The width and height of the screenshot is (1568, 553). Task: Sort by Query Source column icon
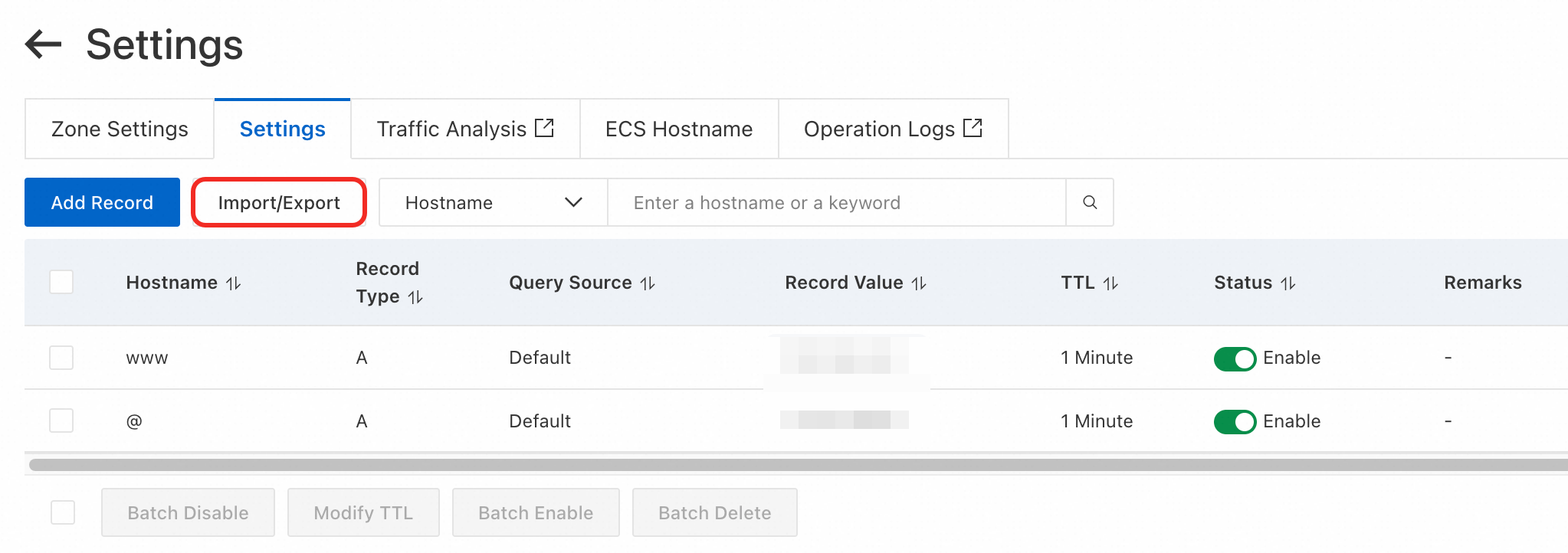tap(648, 283)
